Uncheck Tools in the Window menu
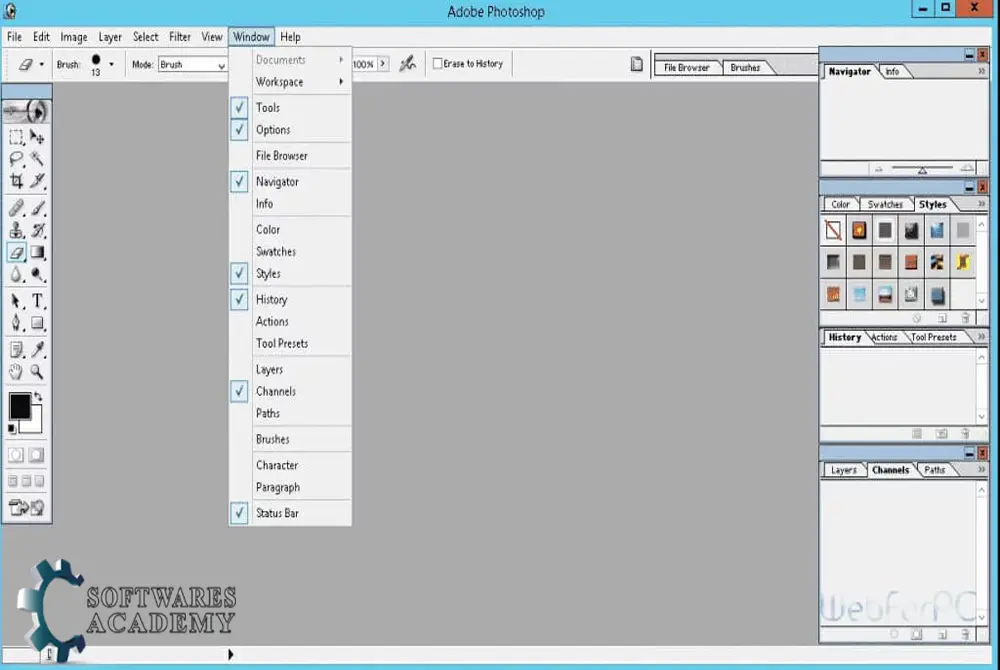The image size is (1000, 670). 239,107
